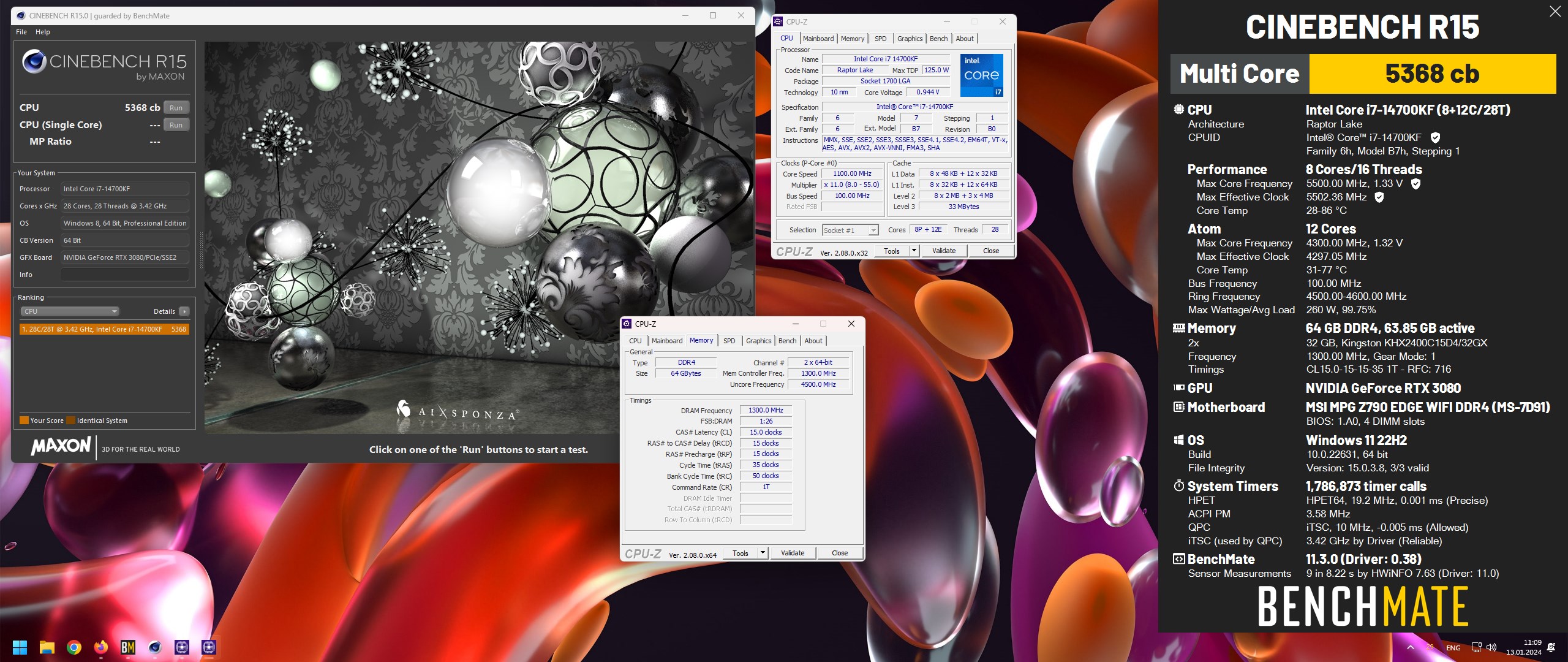This screenshot has height=662, width=1568.
Task: Switch to Memory tab in upper CPU-Z window
Action: (853, 39)
